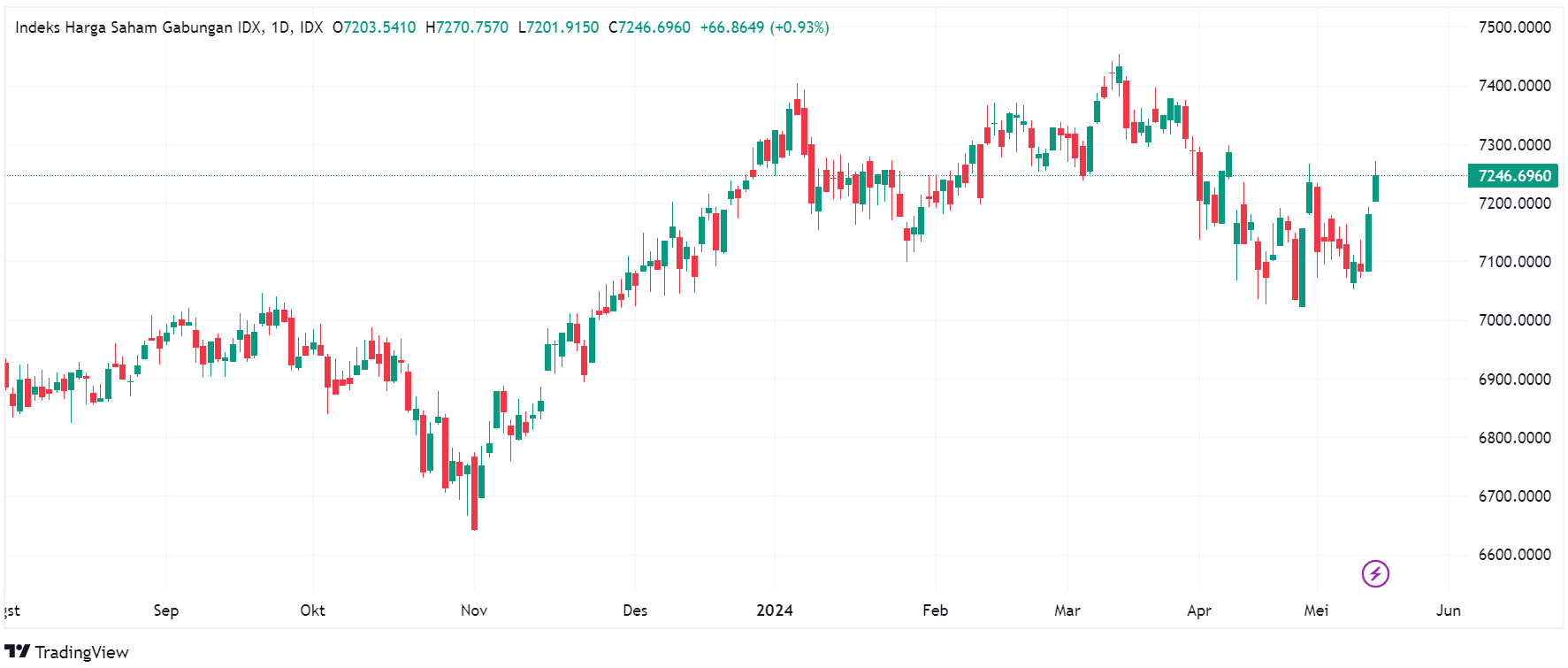Click the 1D interval label
This screenshot has height=668, width=1568.
click(x=280, y=27)
